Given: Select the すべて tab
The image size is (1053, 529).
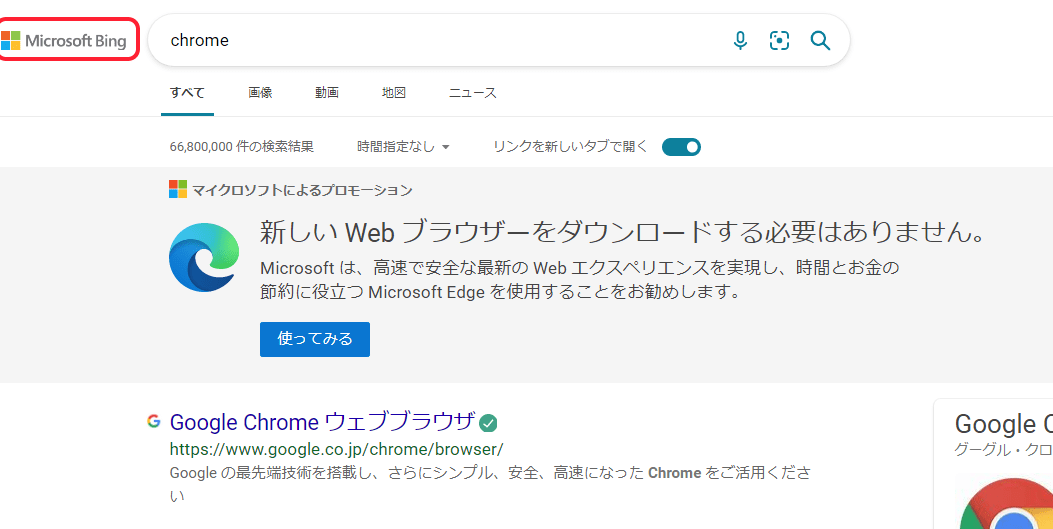Looking at the screenshot, I should (187, 93).
